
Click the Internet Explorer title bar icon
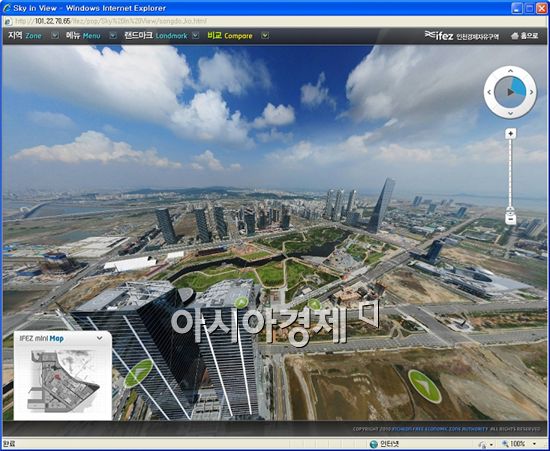point(7,8)
